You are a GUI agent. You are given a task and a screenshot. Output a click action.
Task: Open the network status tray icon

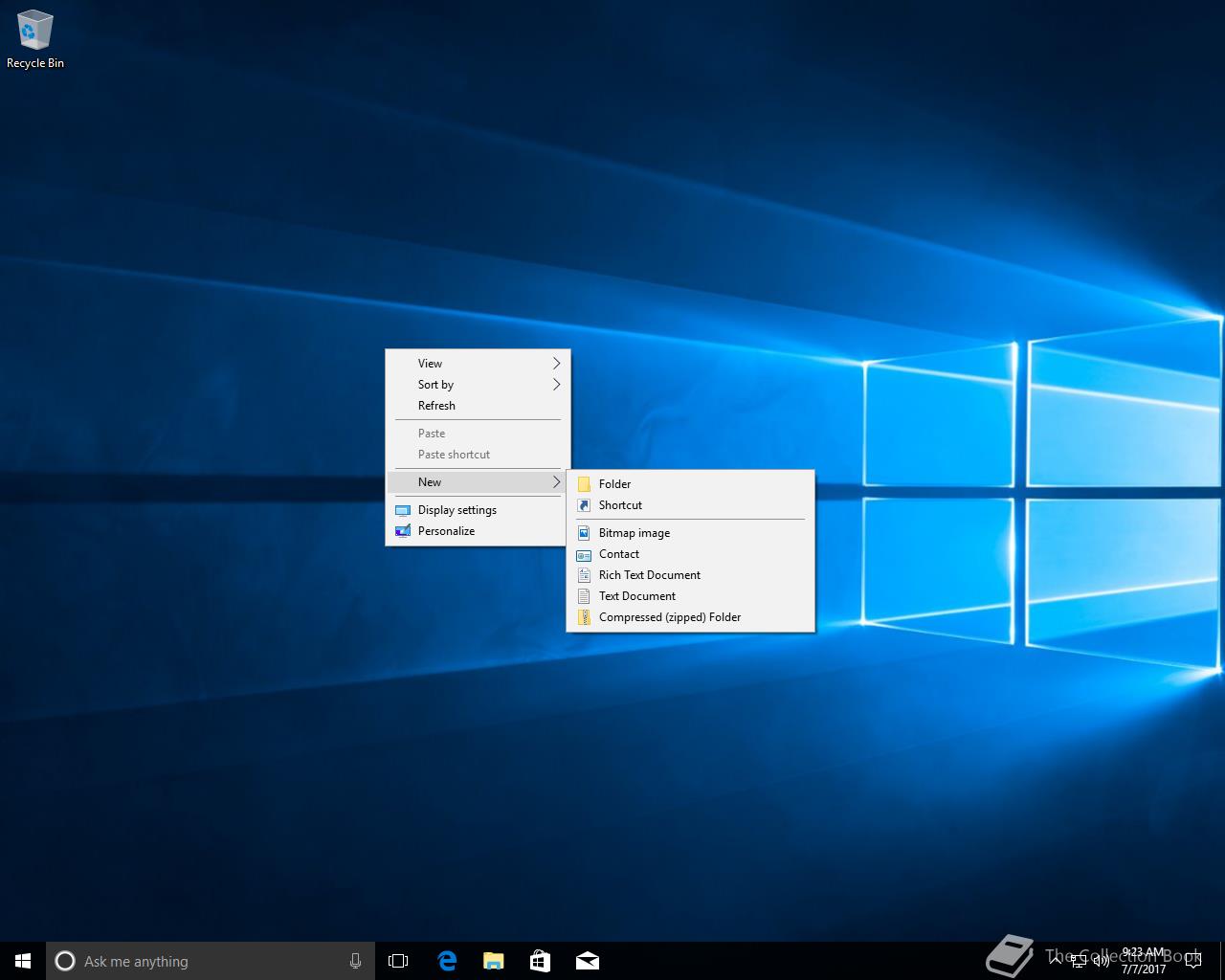[1079, 961]
